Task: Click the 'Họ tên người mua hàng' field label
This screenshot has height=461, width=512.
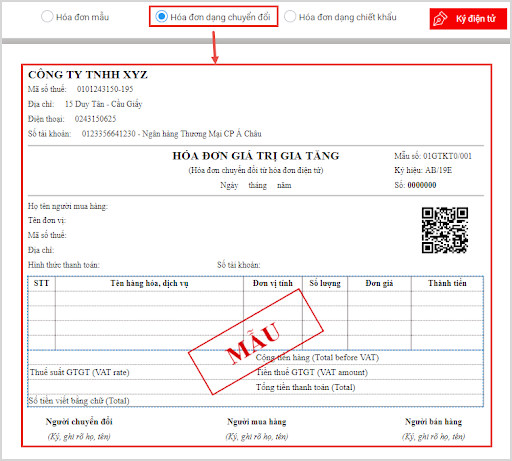Action: tap(68, 206)
